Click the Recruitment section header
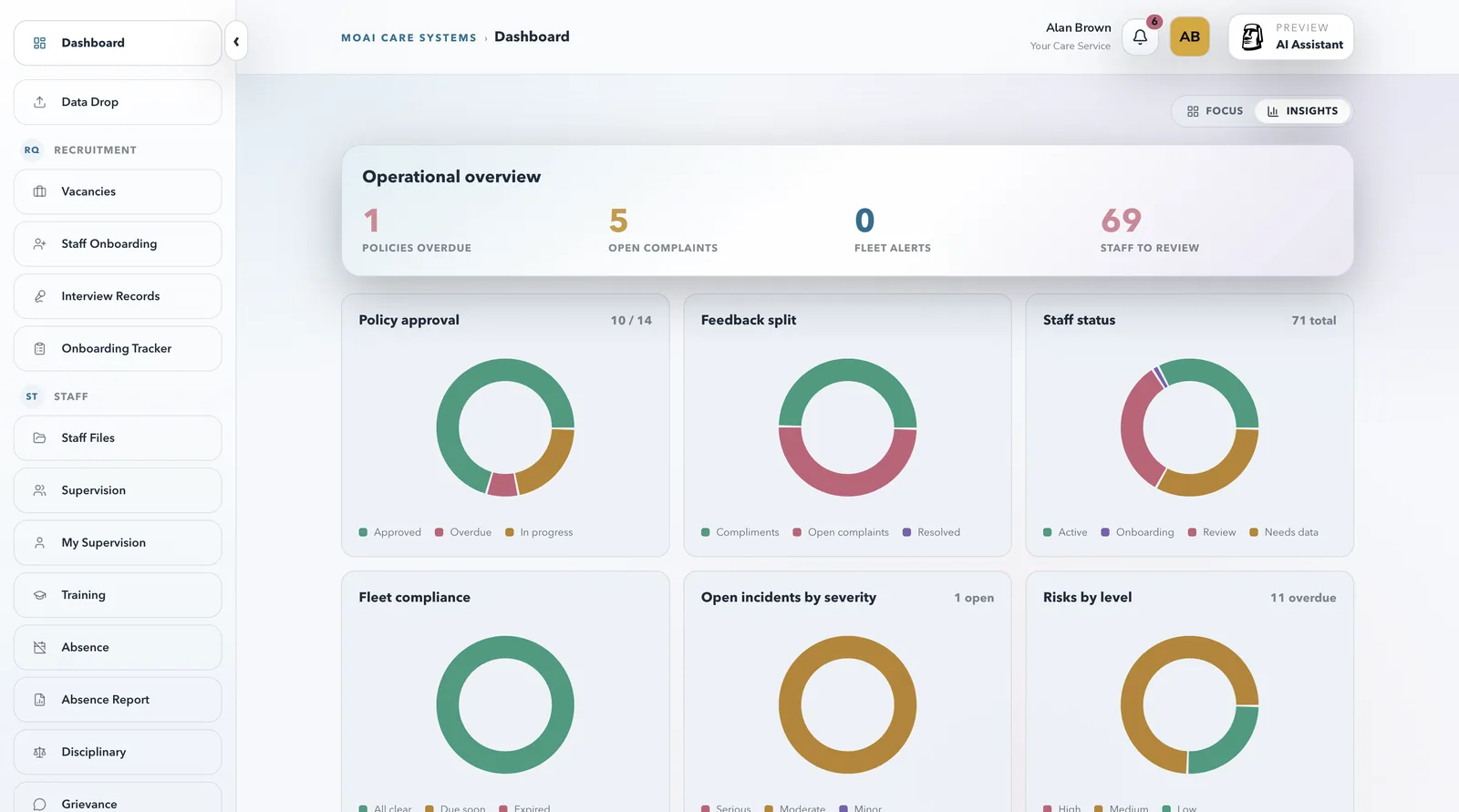 (79, 150)
